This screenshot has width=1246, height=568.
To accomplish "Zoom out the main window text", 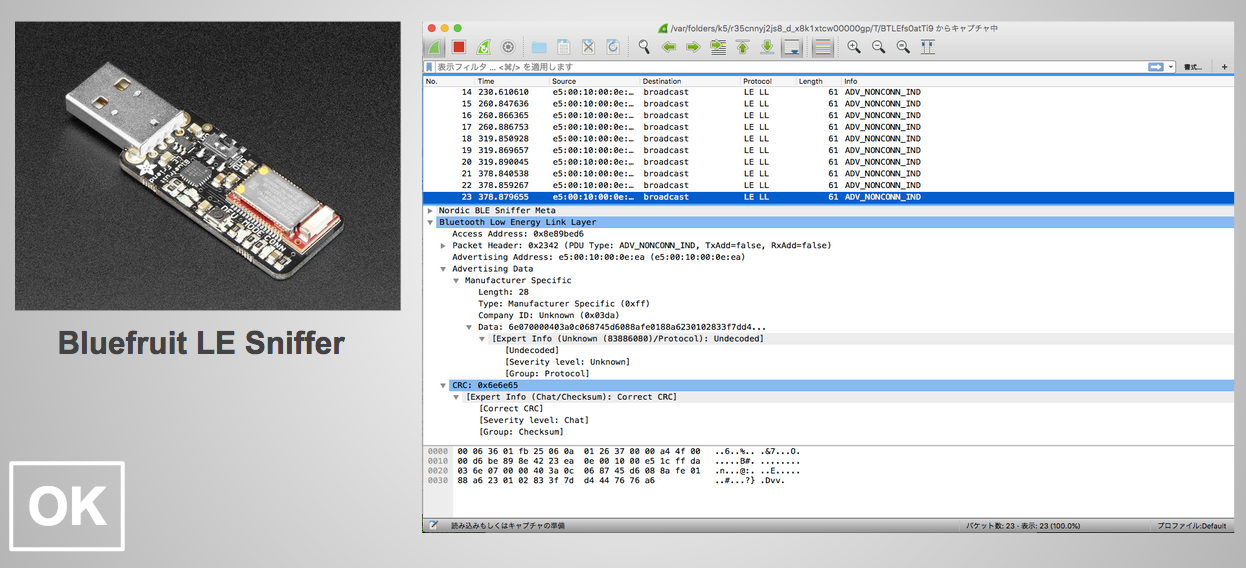I will (878, 47).
